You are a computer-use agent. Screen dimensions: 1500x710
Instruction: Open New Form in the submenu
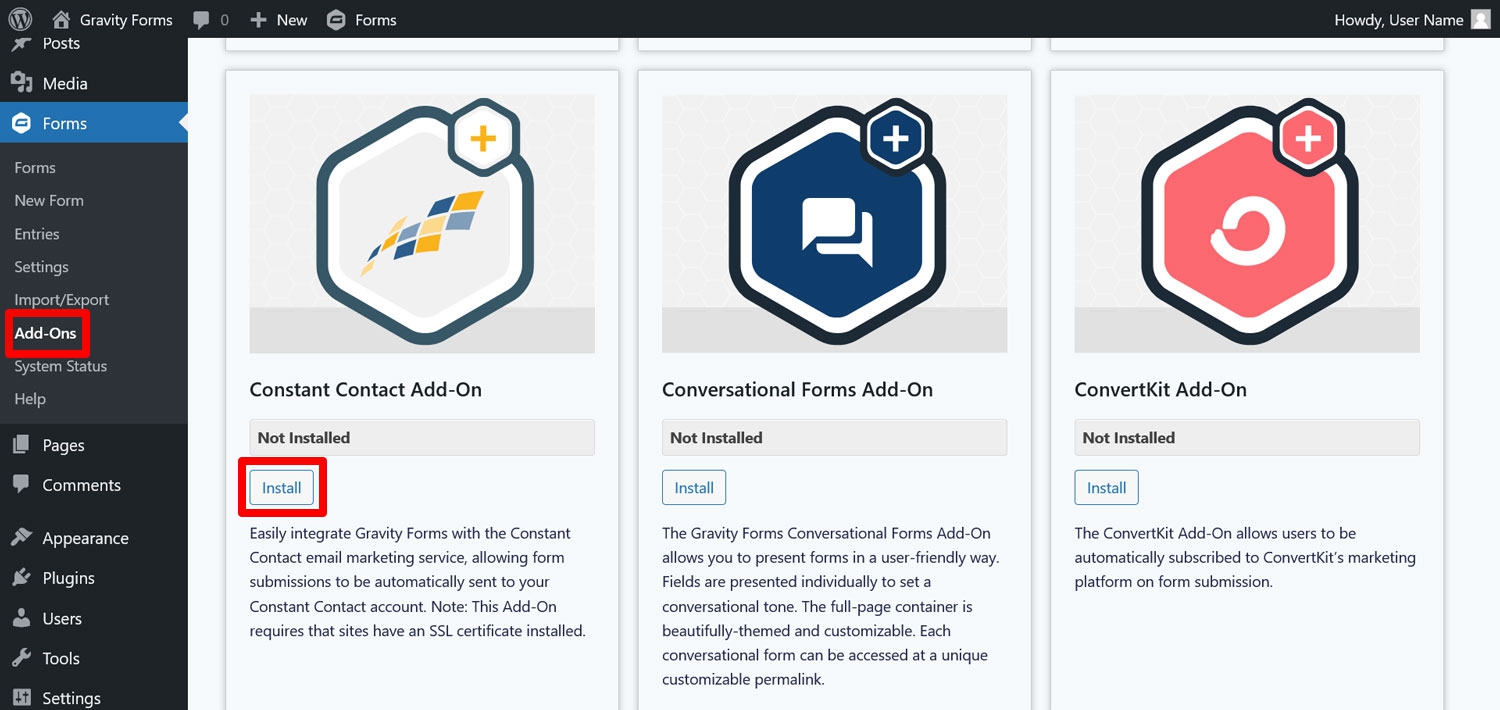coord(49,200)
